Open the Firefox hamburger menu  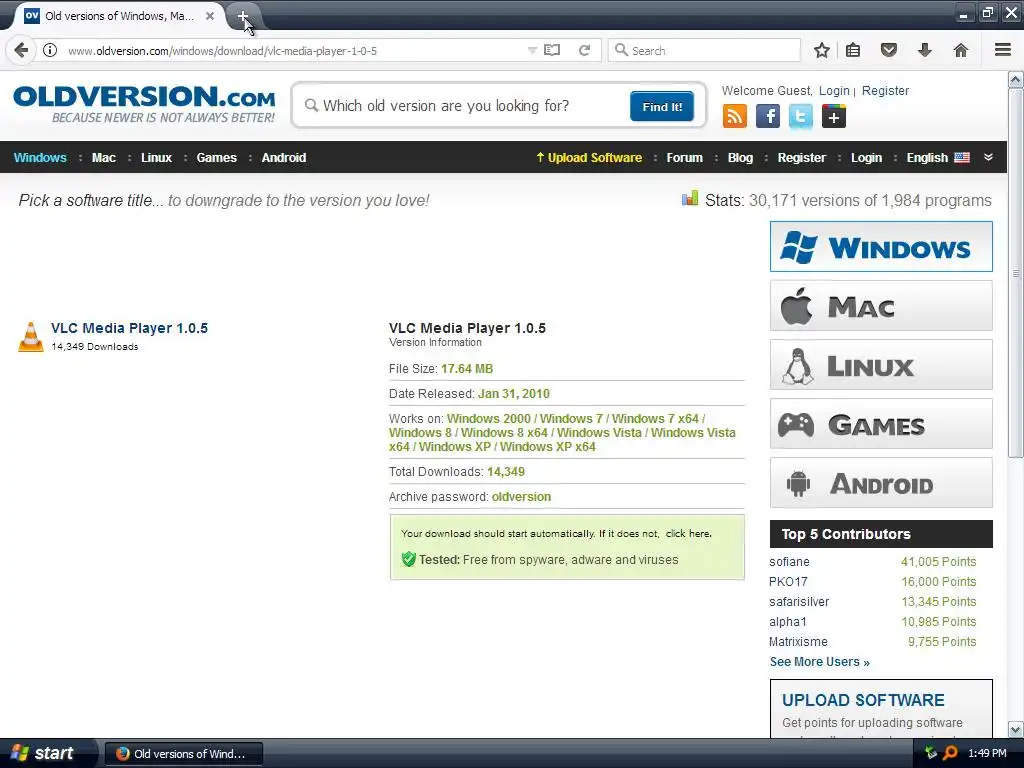[1003, 50]
